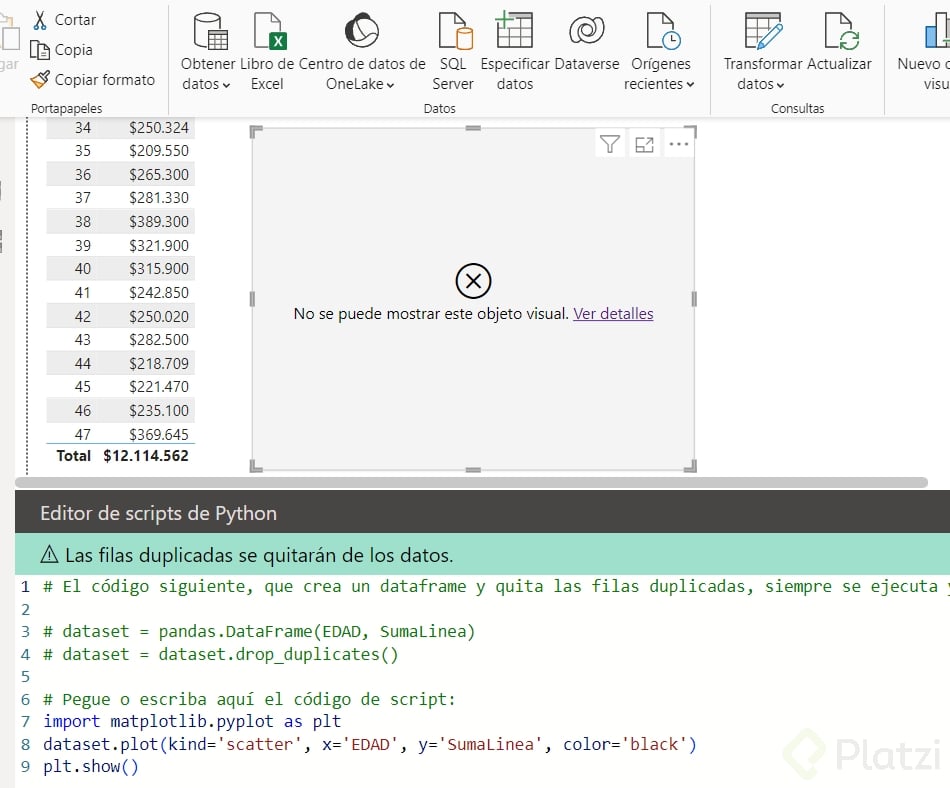
Task: Open more options menu on the visual
Action: click(679, 143)
